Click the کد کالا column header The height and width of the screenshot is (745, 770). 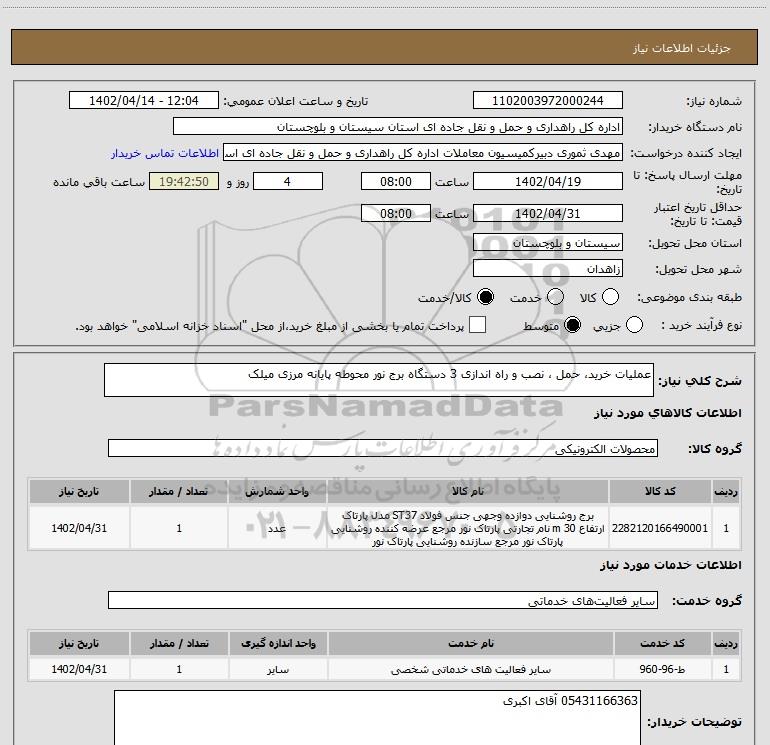point(660,491)
